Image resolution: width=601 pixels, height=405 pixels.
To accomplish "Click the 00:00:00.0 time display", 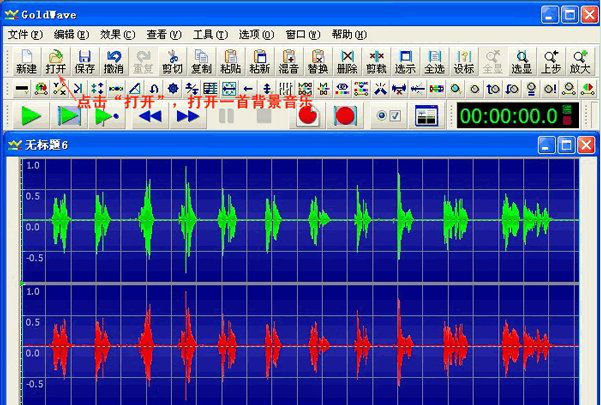I will point(509,115).
